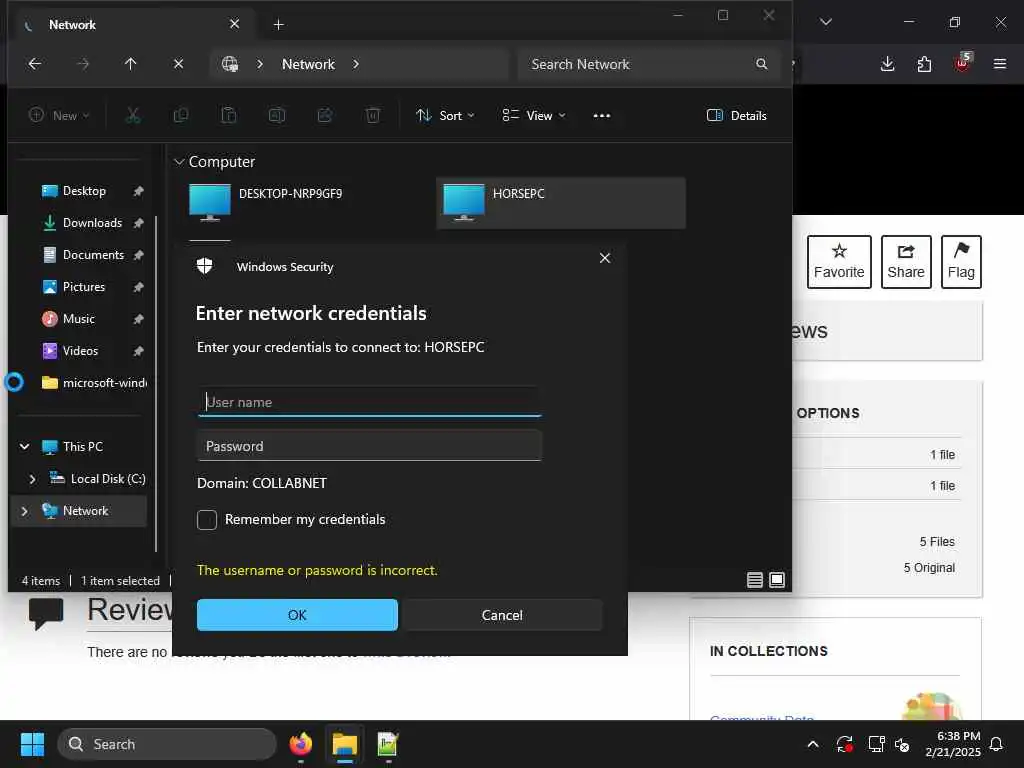The image size is (1024, 768).
Task: Click Network in the address bar
Action: (x=308, y=64)
